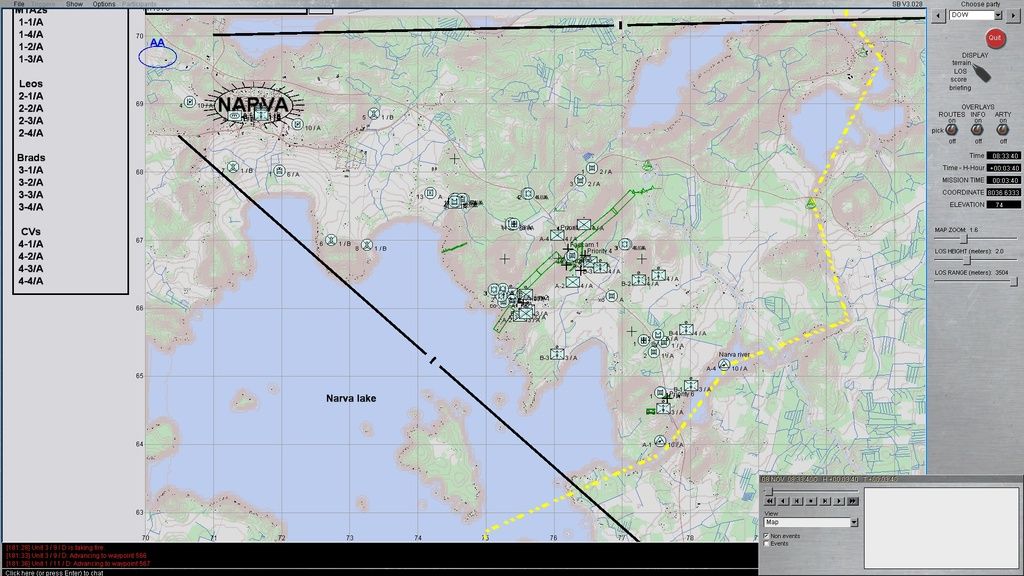The image size is (1024, 576).
Task: Toggle the INFO overlay switch
Action: click(977, 130)
